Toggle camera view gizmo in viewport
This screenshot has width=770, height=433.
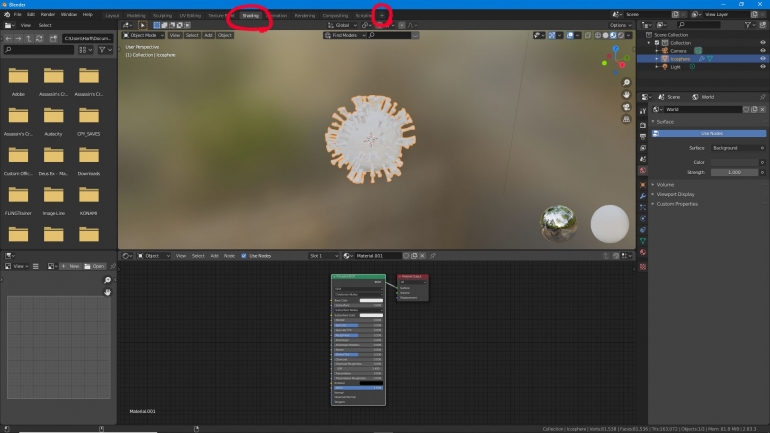626,107
